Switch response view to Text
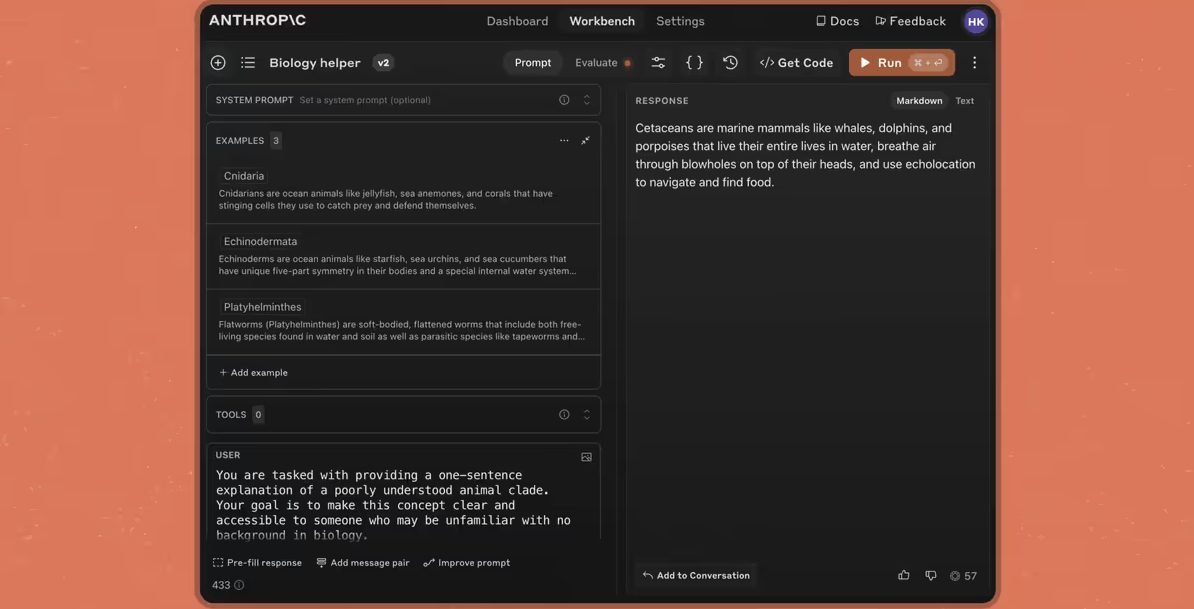1194x609 pixels. tap(964, 101)
